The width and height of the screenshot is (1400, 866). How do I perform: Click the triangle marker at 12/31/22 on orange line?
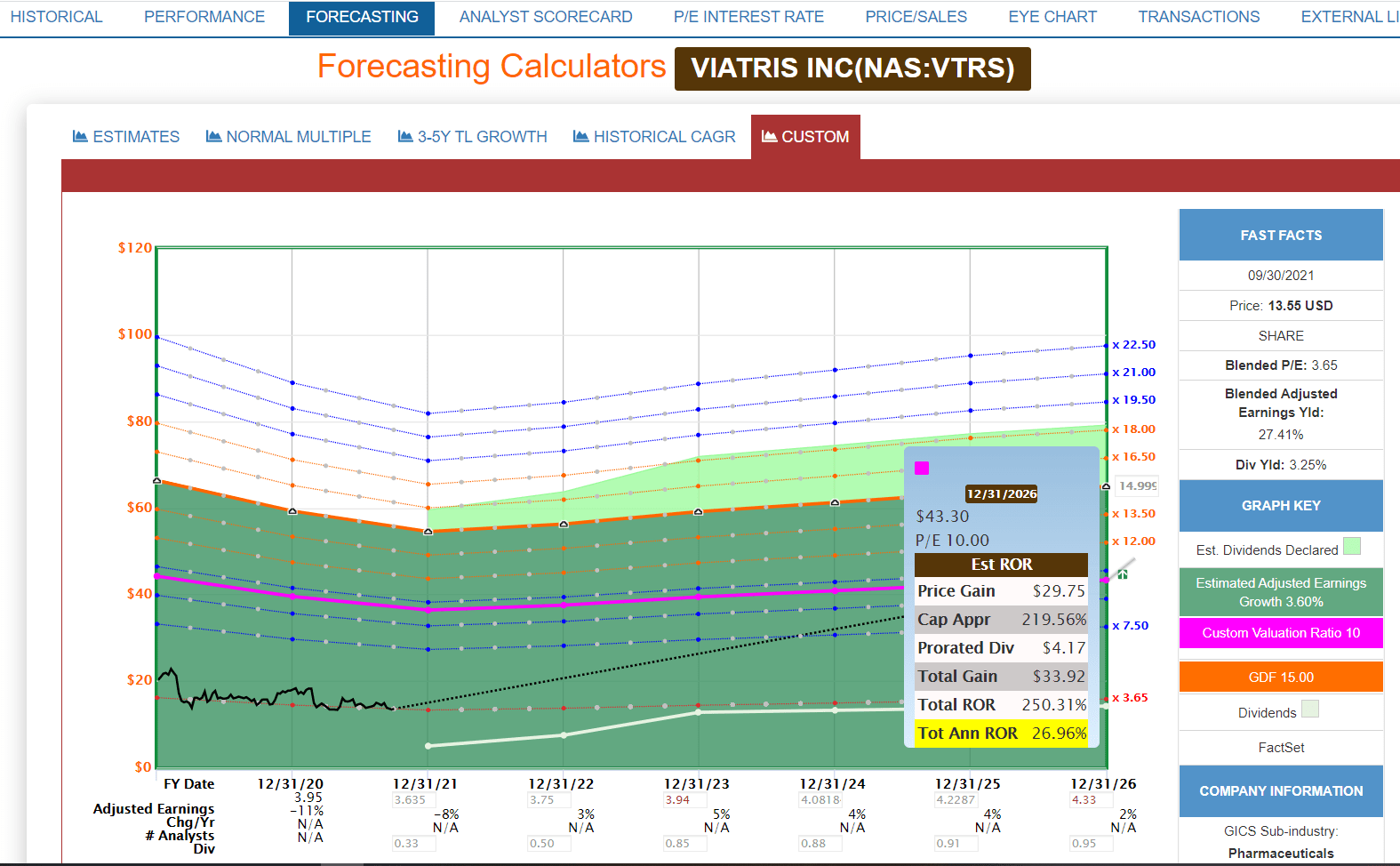click(564, 524)
